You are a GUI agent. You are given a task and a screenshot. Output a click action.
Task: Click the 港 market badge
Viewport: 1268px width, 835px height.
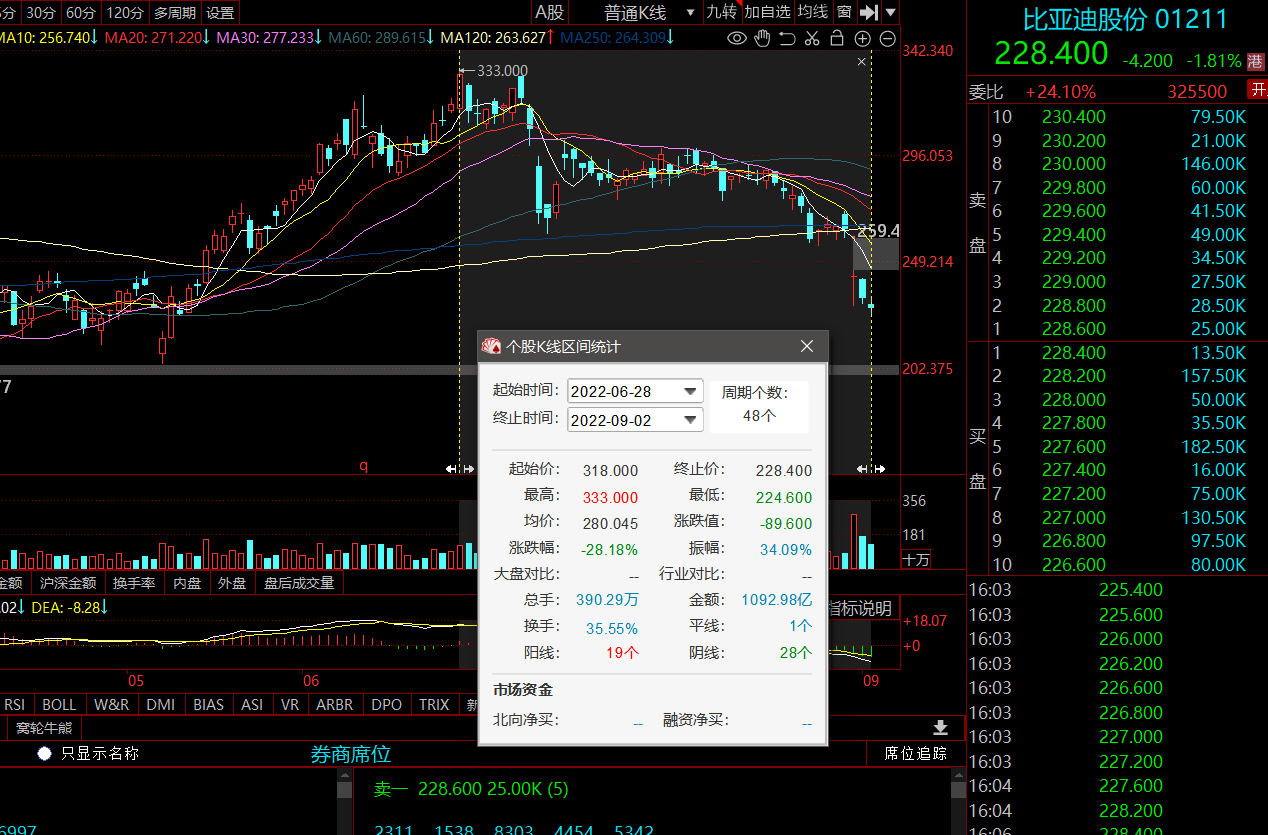pyautogui.click(x=1256, y=60)
